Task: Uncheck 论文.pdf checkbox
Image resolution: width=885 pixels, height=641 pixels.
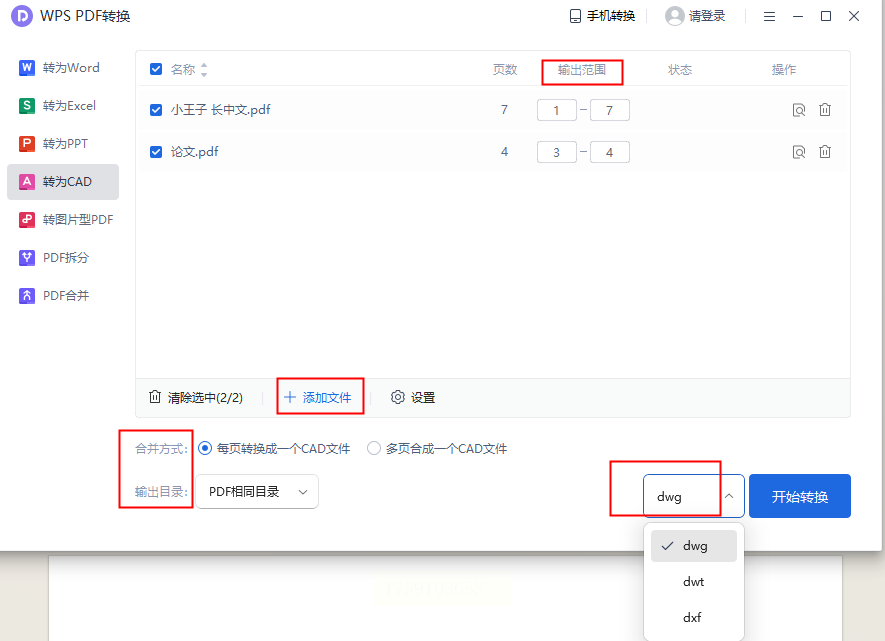Action: [x=156, y=152]
